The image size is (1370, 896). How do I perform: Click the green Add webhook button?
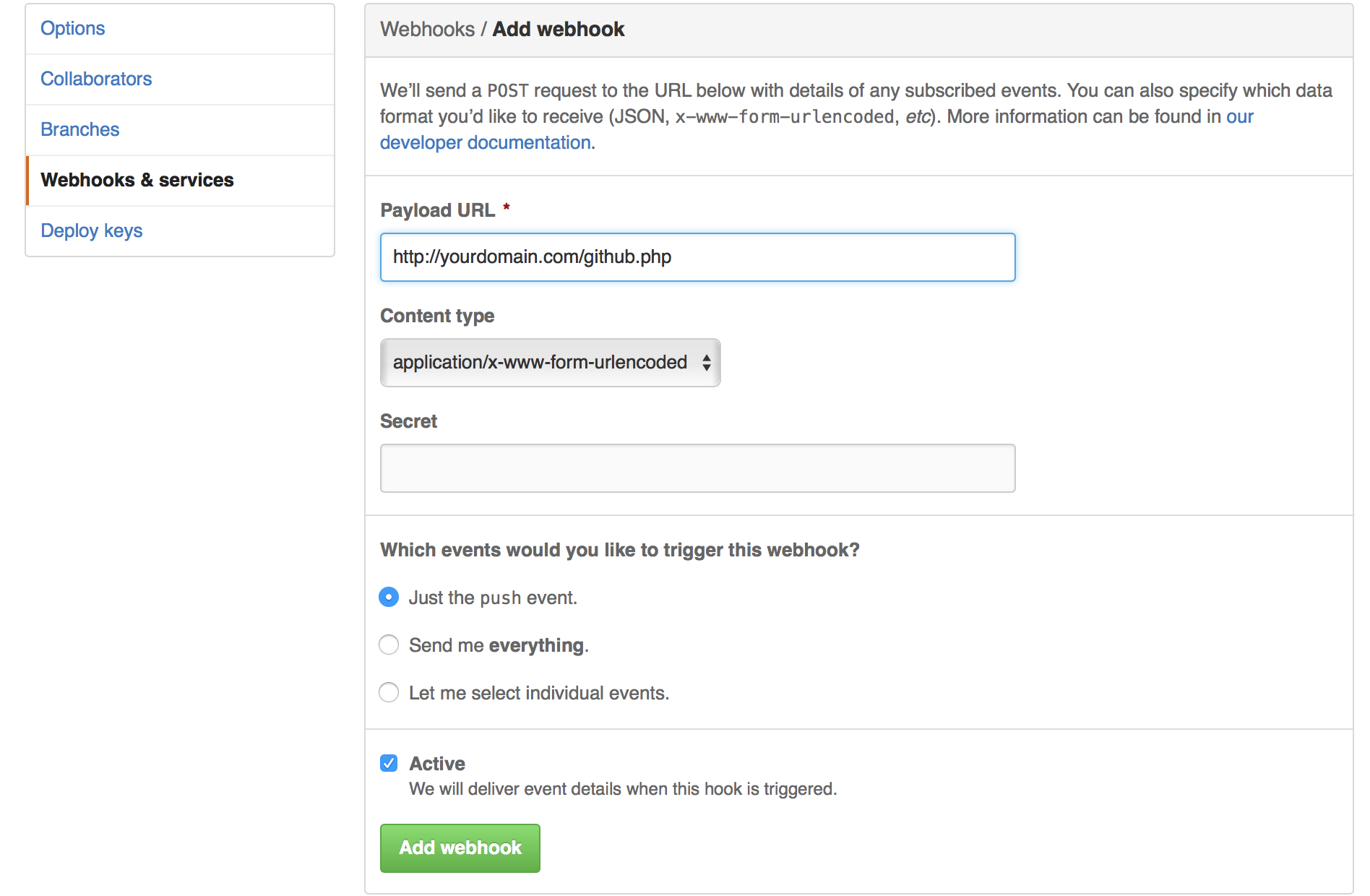point(460,848)
